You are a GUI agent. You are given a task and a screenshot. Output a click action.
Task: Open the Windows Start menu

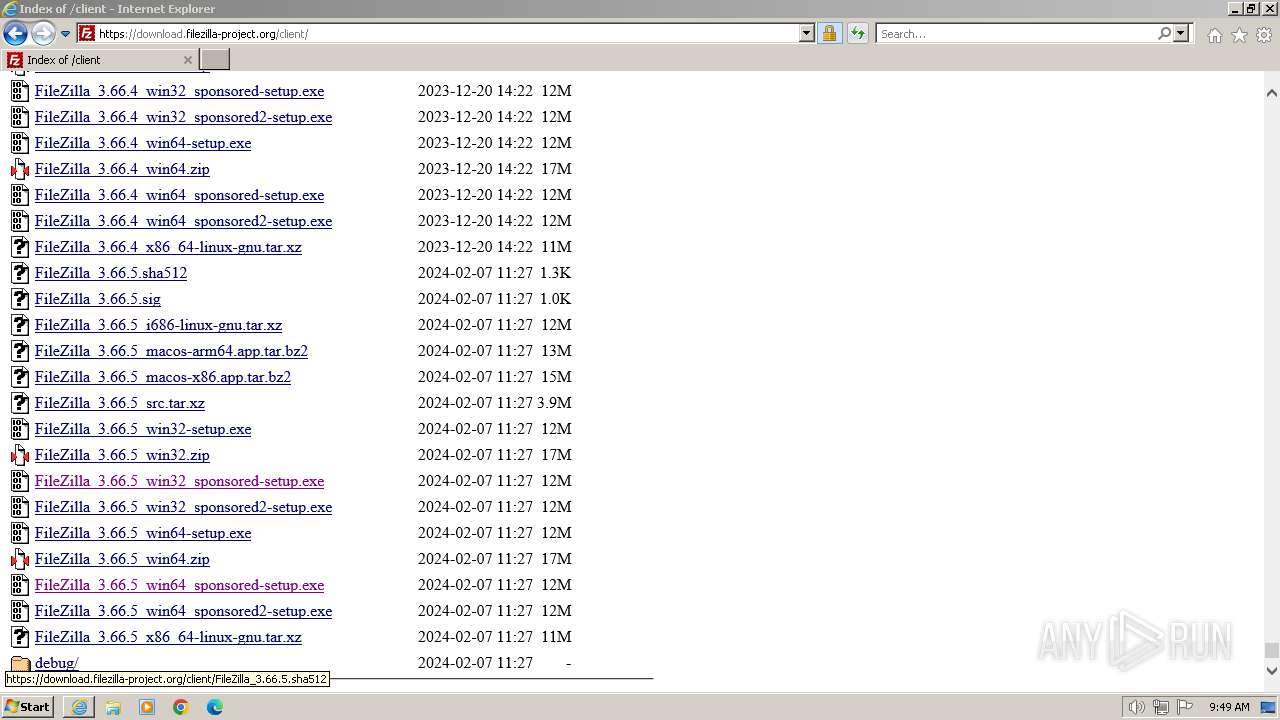28,707
